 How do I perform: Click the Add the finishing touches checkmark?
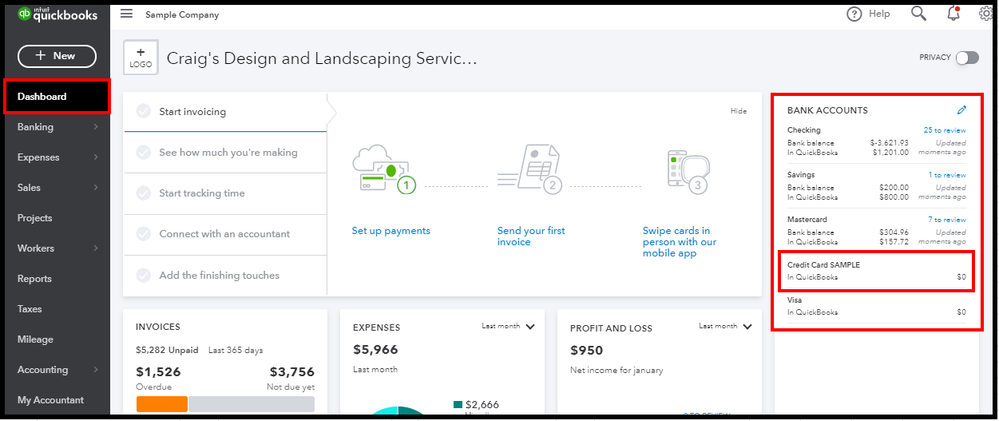tap(143, 275)
